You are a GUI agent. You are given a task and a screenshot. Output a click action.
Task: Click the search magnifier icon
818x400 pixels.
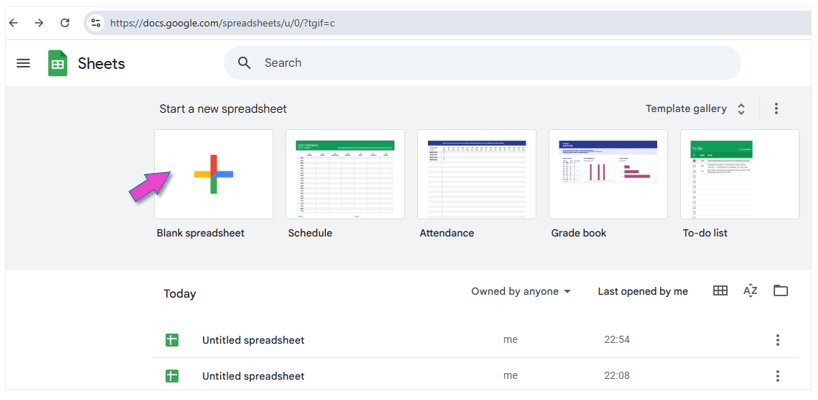click(244, 63)
